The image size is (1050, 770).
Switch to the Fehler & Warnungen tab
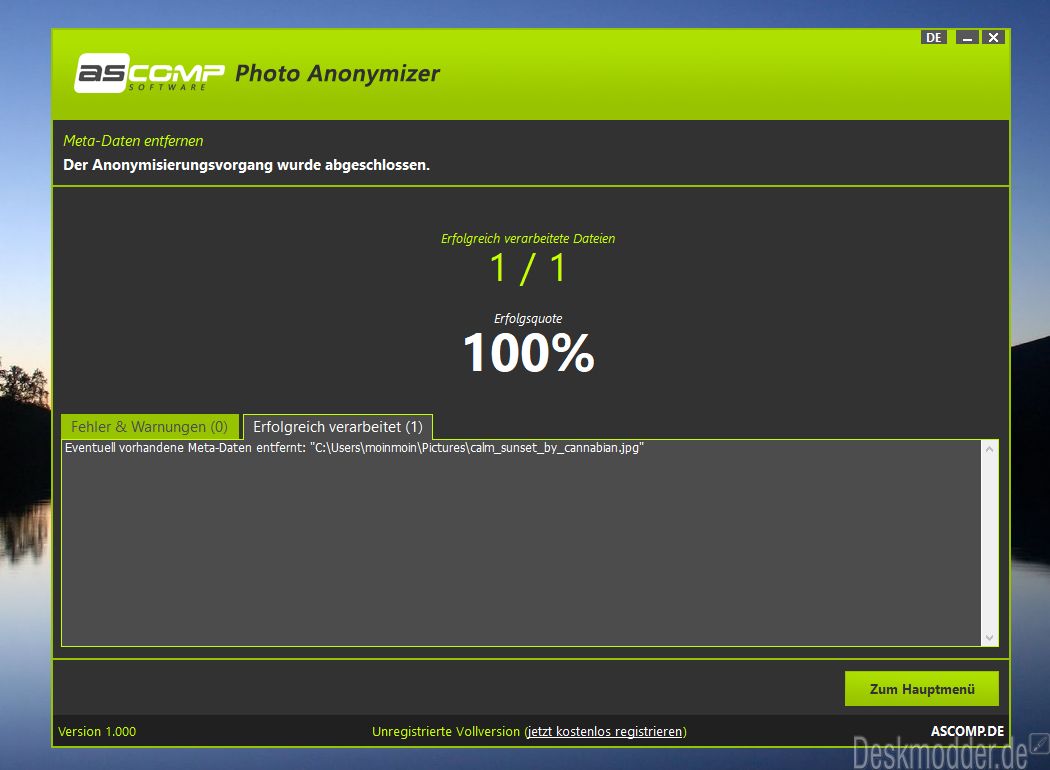(150, 426)
